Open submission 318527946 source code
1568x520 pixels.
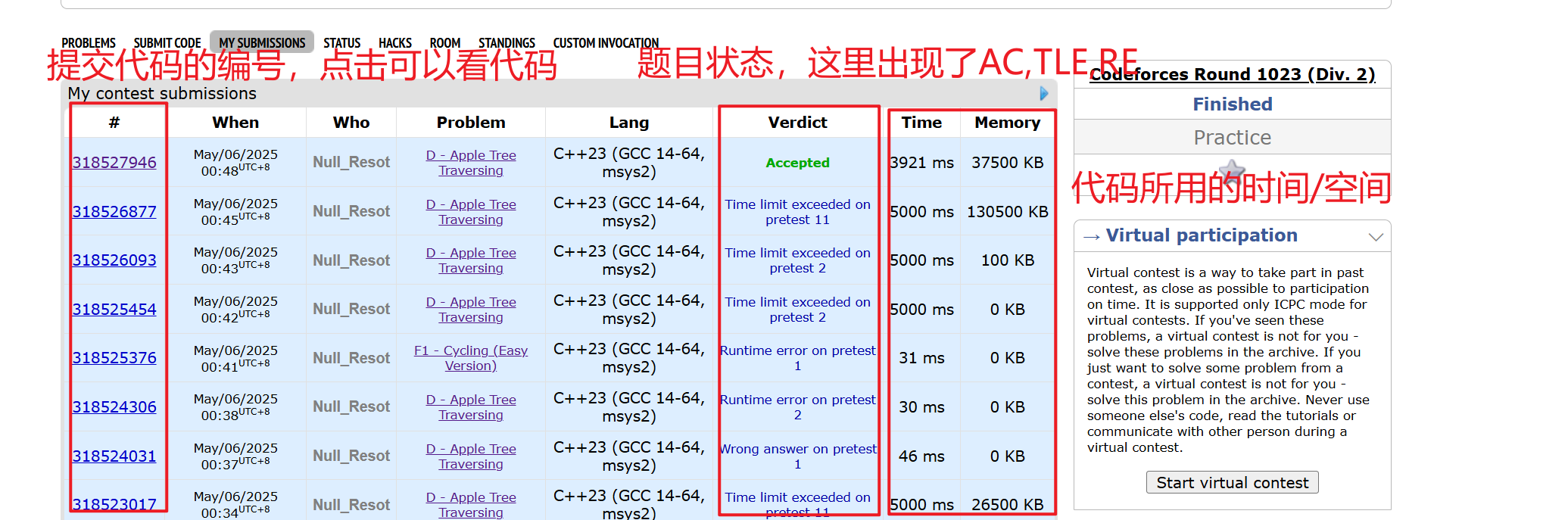click(114, 163)
